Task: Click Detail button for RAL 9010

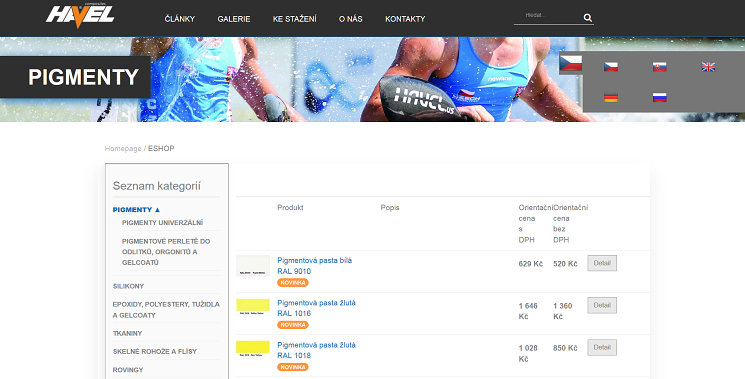Action: tap(602, 263)
